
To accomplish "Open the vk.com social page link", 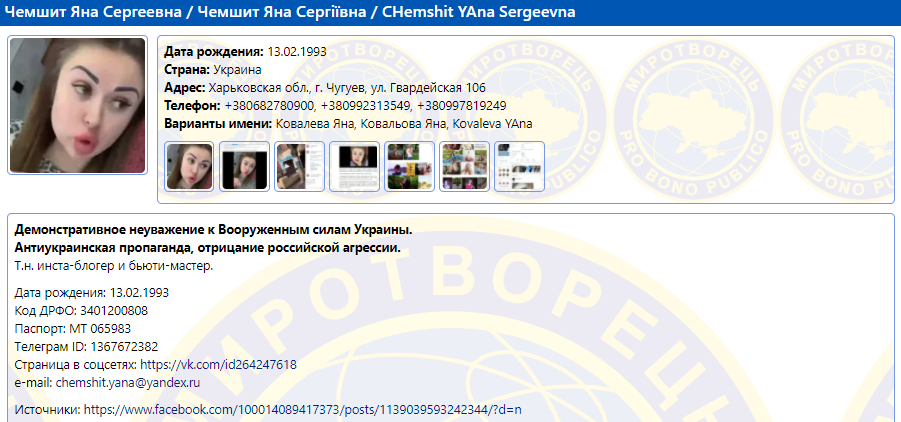I will point(218,365).
